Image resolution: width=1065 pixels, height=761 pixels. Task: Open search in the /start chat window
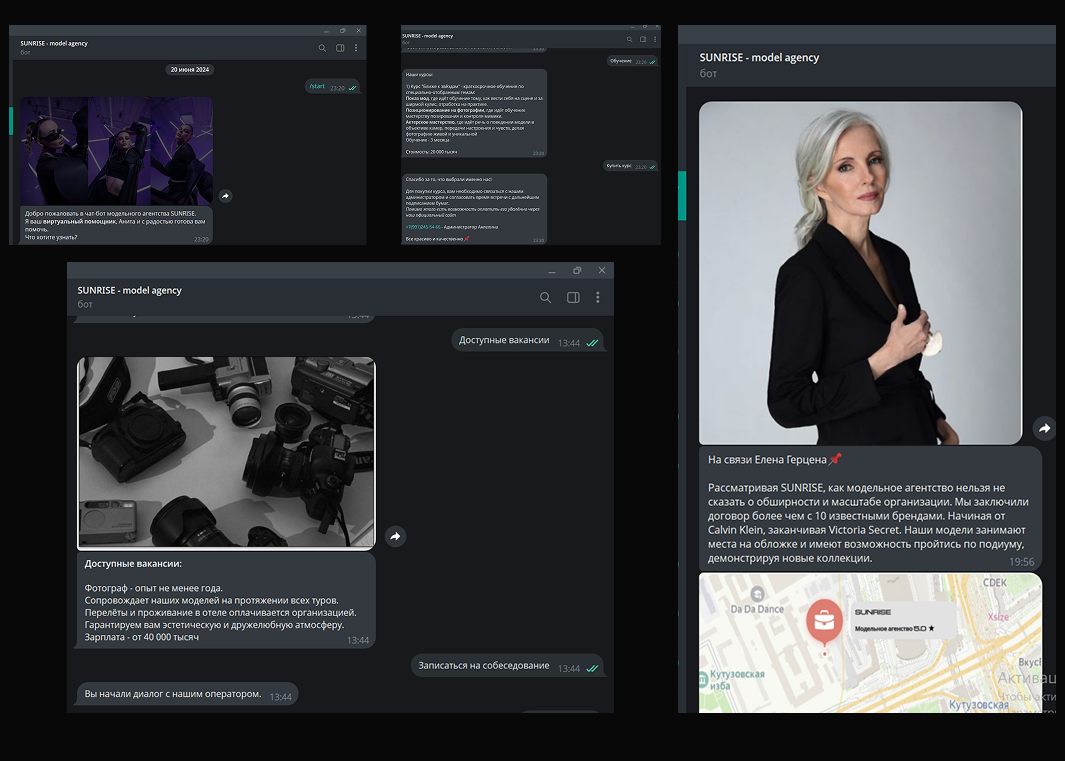pos(322,48)
